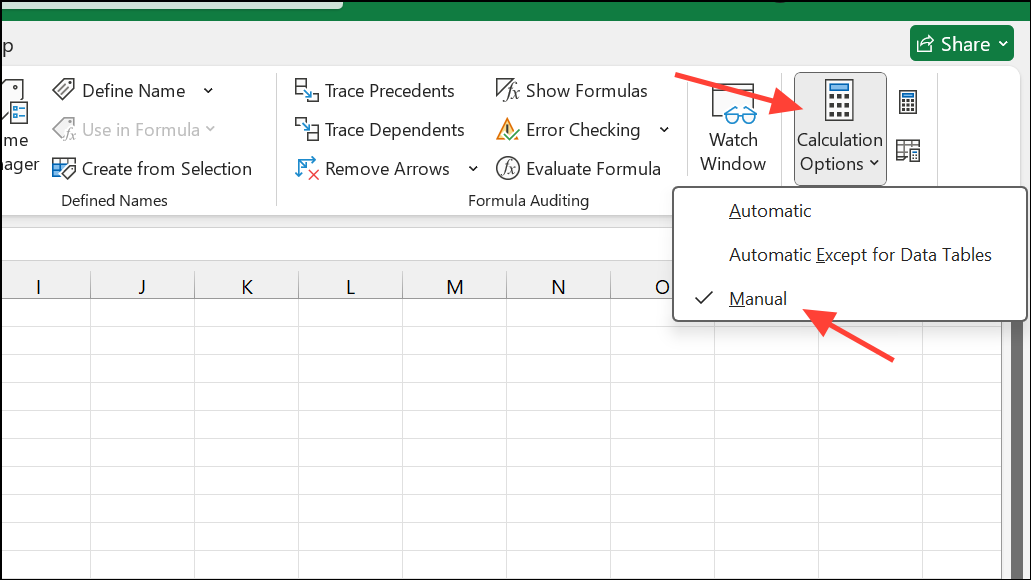This screenshot has width=1031, height=580.
Task: Select Automatic Except for Data Tables
Action: pos(860,255)
